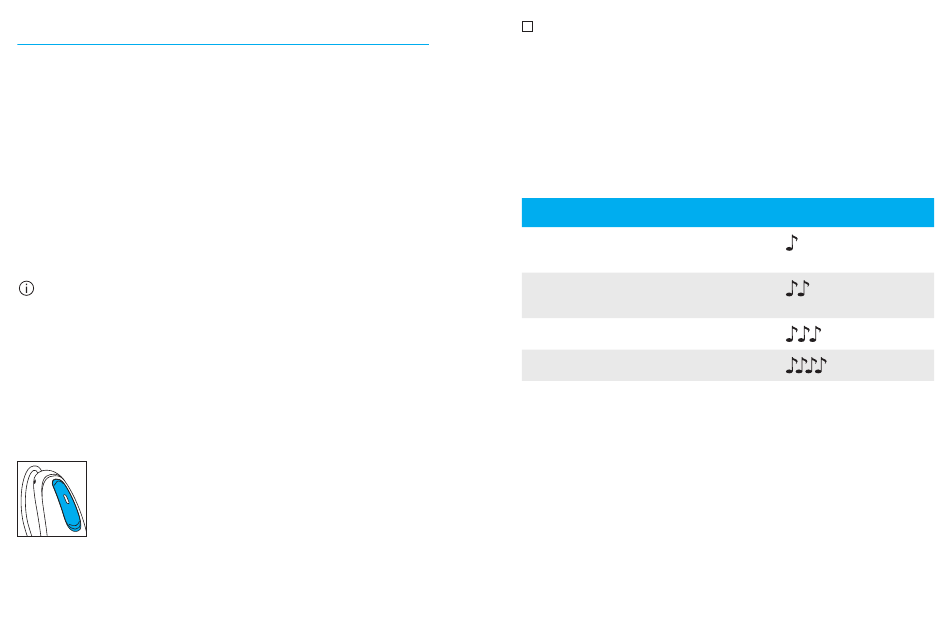Screen dimensions: 950x627
Task: Click the white slot on the blue switch
Action: [x=66, y=499]
